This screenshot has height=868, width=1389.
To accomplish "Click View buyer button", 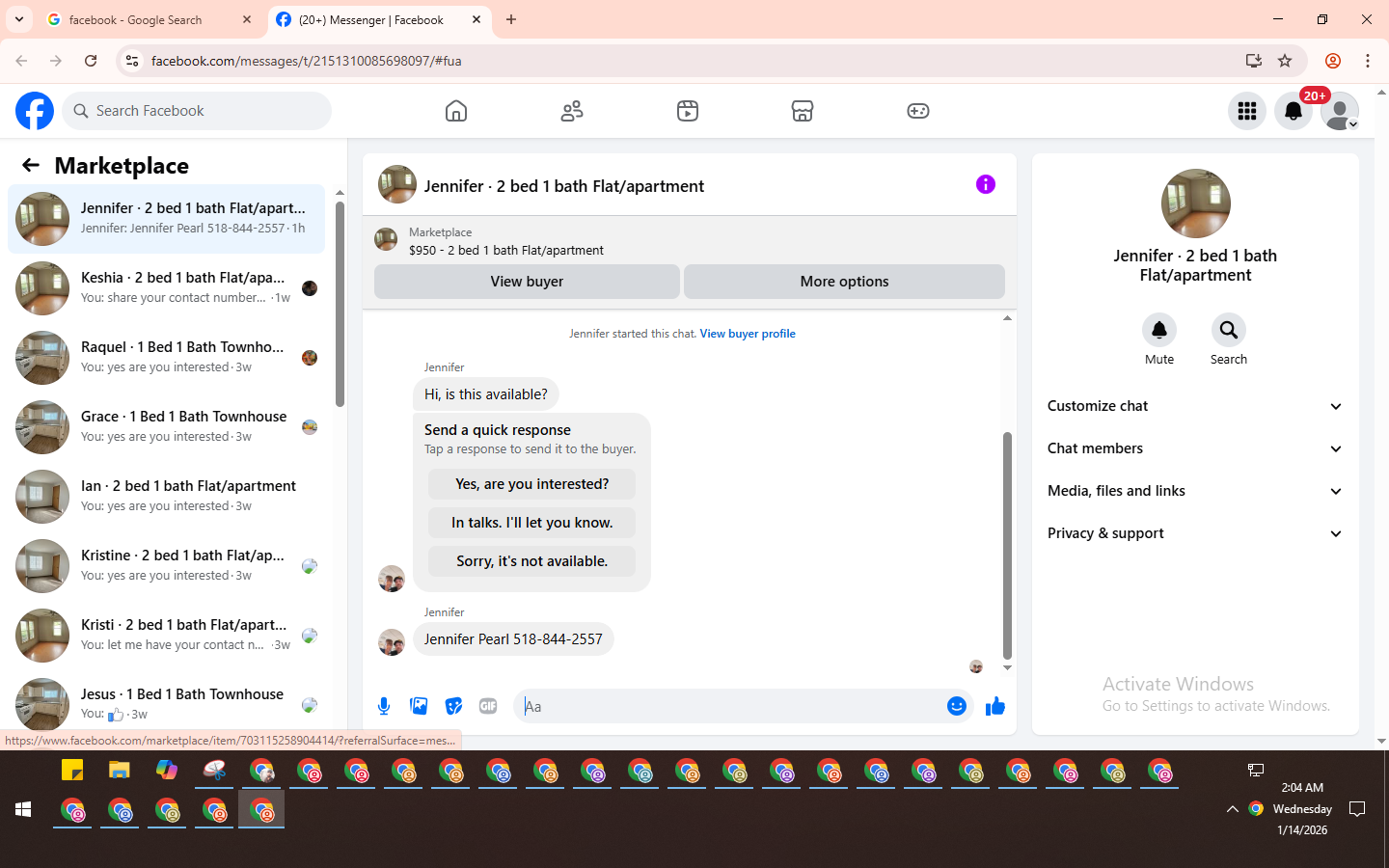I will coord(527,282).
